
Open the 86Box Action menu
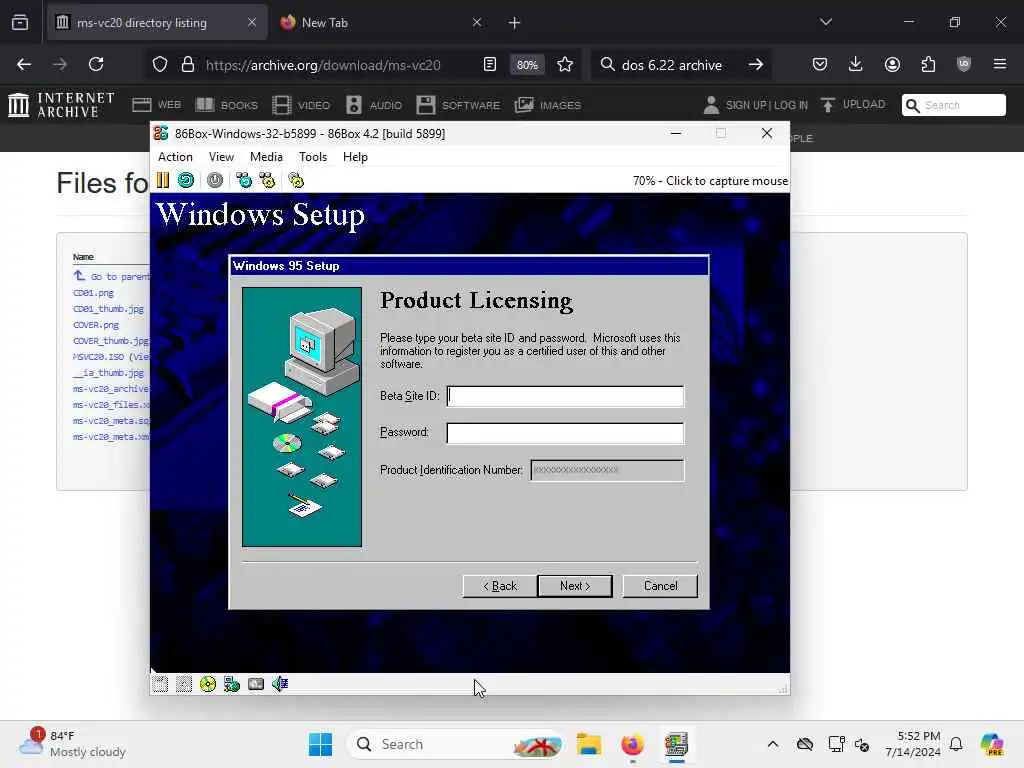[x=175, y=157]
